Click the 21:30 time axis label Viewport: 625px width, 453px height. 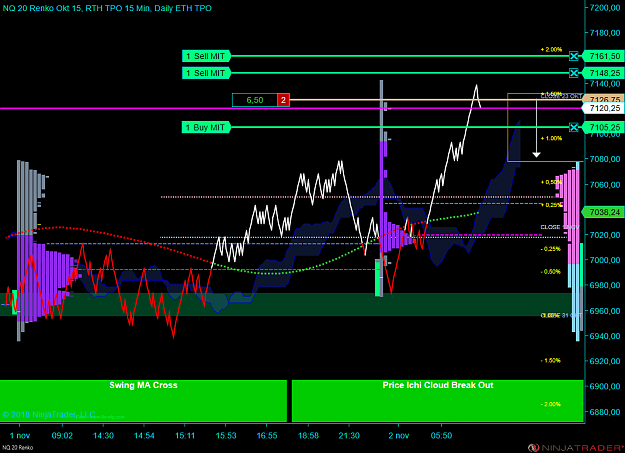pos(349,435)
